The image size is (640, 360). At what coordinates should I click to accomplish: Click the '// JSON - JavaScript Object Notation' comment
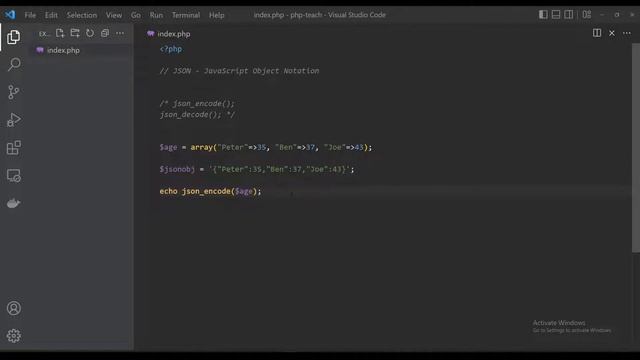(239, 71)
